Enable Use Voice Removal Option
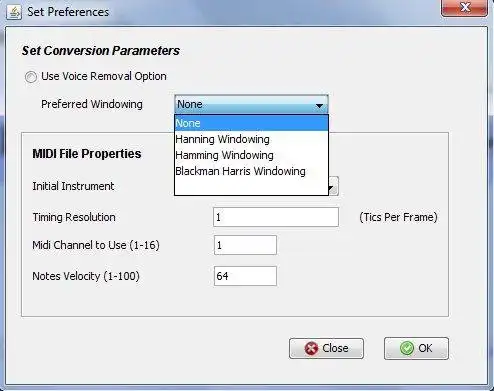This screenshot has width=494, height=391. click(31, 77)
